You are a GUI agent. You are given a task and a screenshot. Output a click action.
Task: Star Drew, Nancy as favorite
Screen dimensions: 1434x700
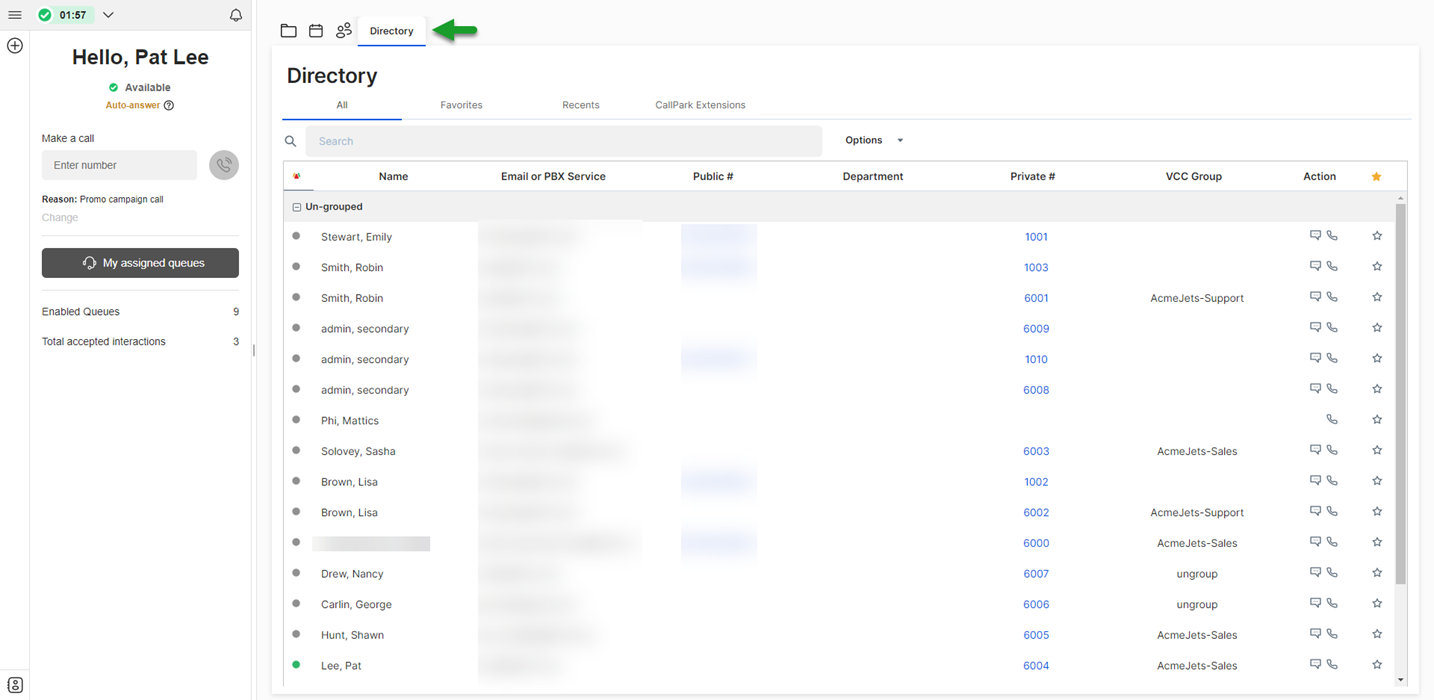[1377, 573]
